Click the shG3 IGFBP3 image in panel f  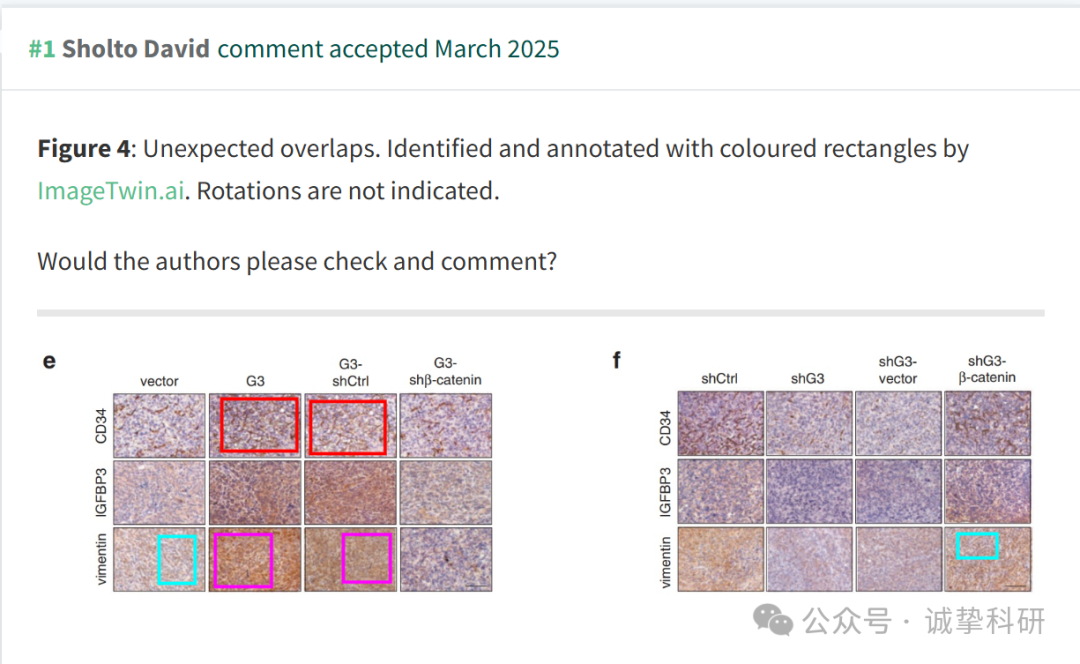pyautogui.click(x=809, y=491)
